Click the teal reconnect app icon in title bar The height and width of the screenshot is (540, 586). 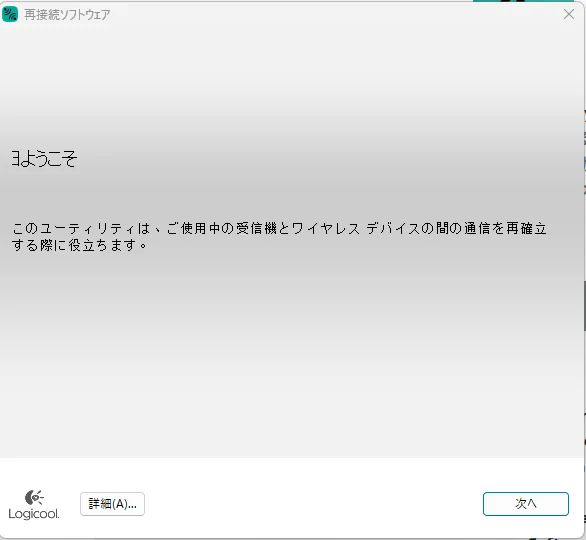click(x=10, y=15)
